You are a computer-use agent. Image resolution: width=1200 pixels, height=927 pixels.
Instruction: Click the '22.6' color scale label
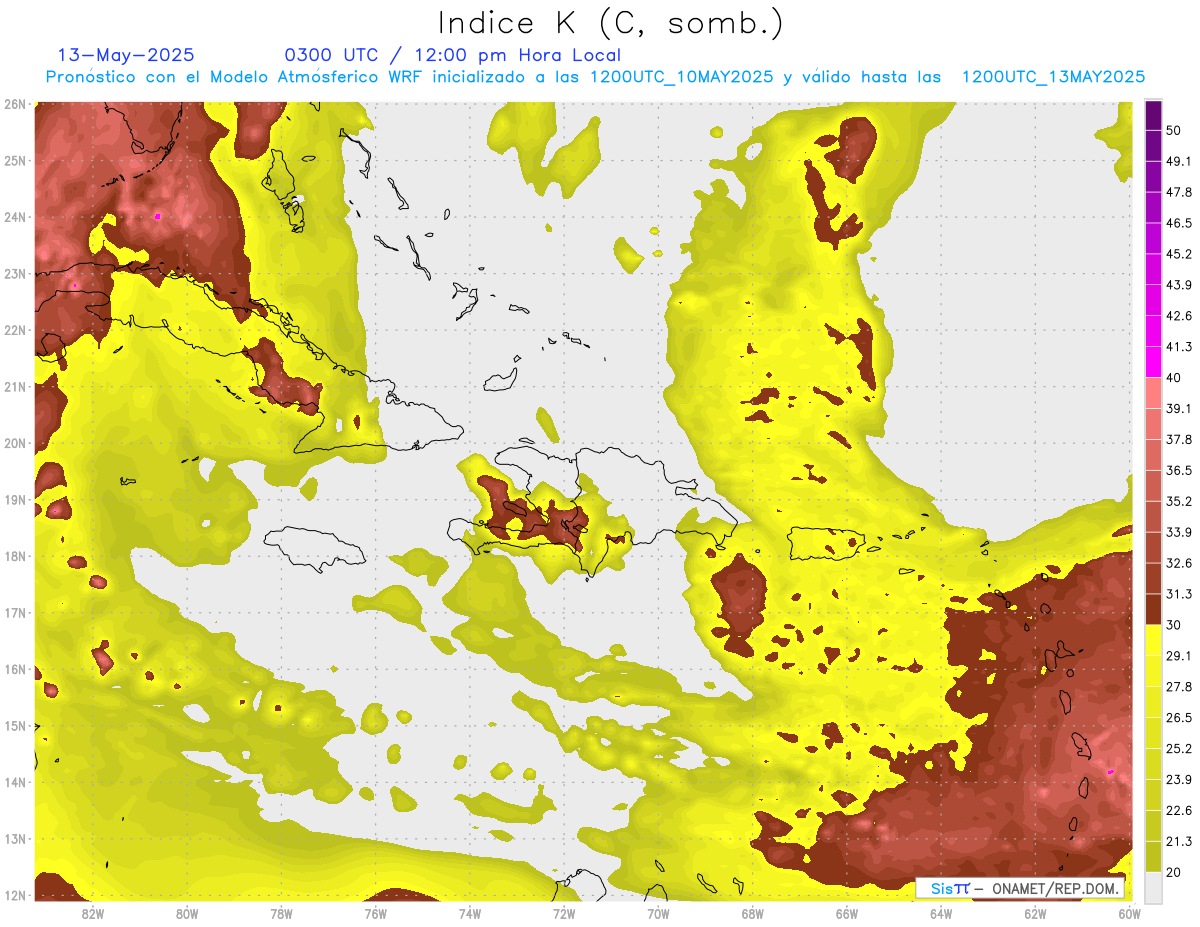coord(1179,810)
